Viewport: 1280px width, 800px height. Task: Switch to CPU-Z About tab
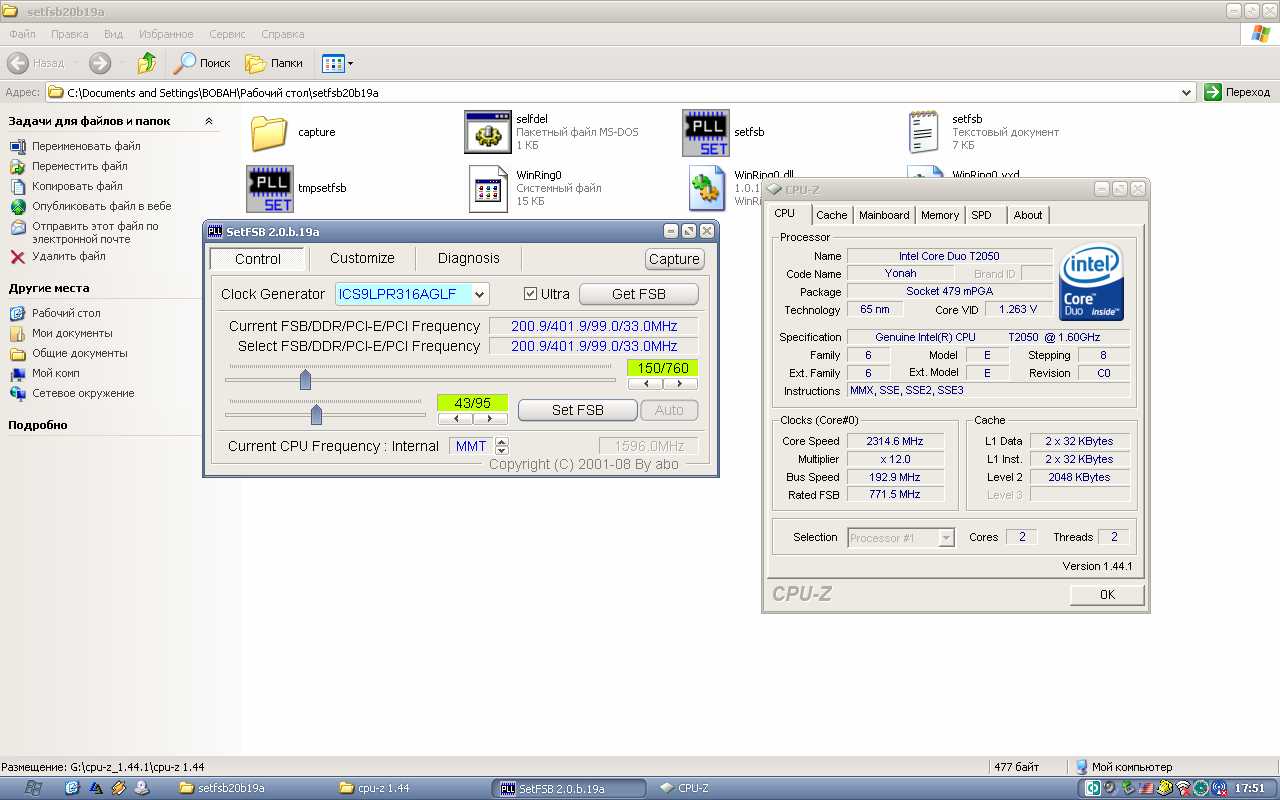coord(1028,215)
